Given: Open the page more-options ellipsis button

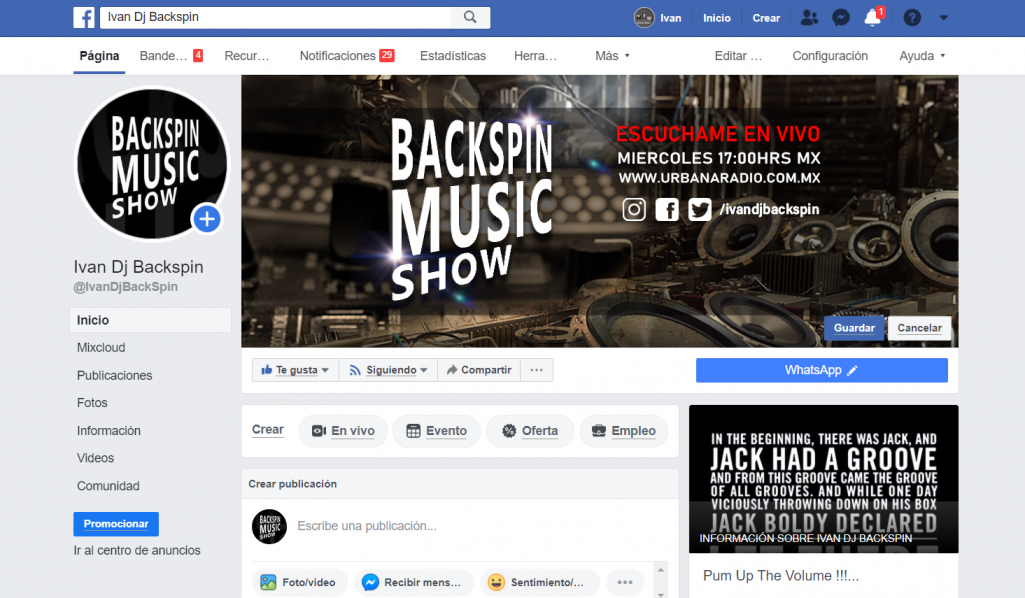Looking at the screenshot, I should coord(537,370).
